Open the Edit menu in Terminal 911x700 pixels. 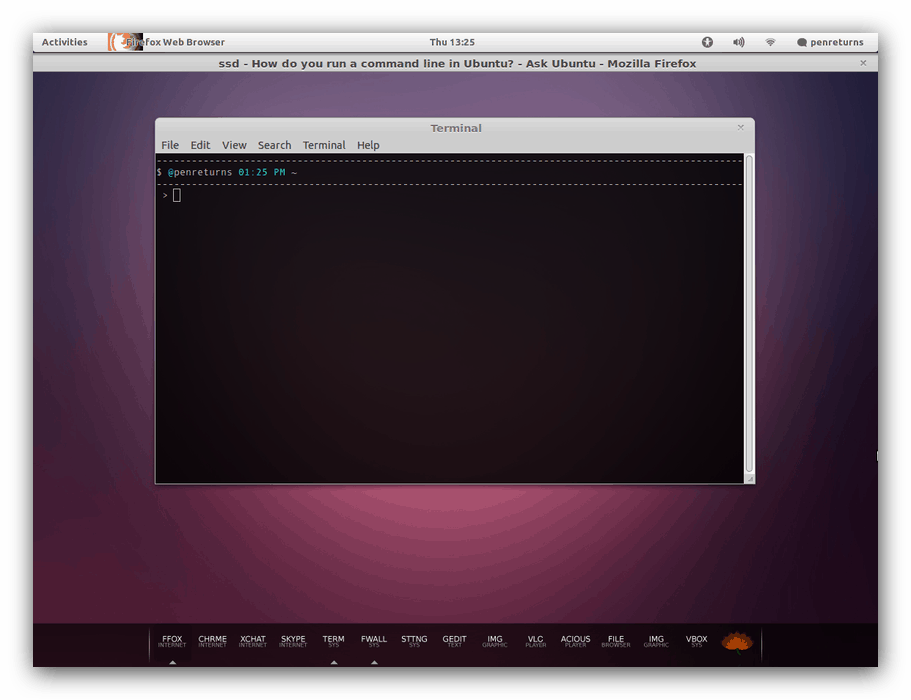coord(200,145)
